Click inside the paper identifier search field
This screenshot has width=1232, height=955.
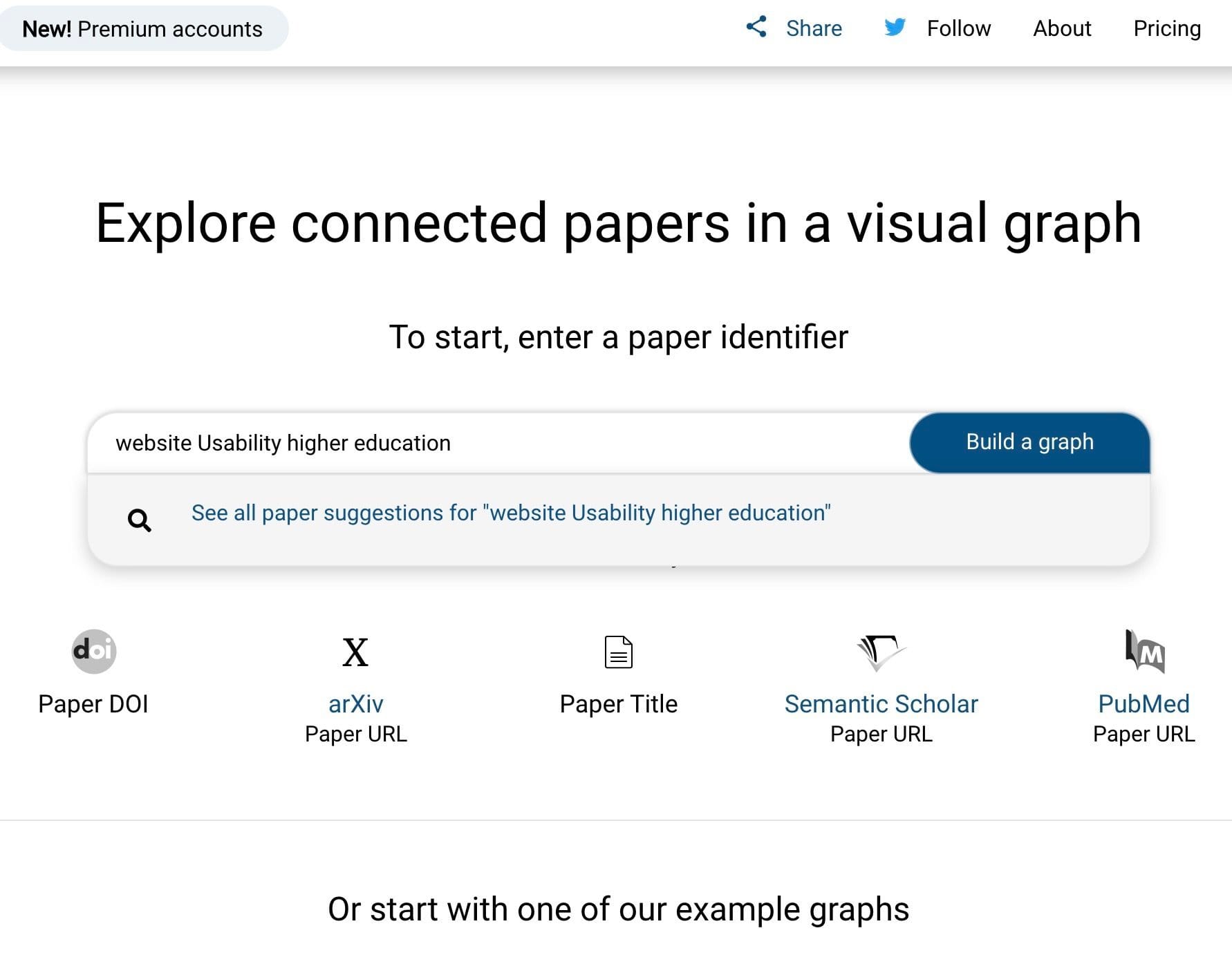click(x=484, y=442)
